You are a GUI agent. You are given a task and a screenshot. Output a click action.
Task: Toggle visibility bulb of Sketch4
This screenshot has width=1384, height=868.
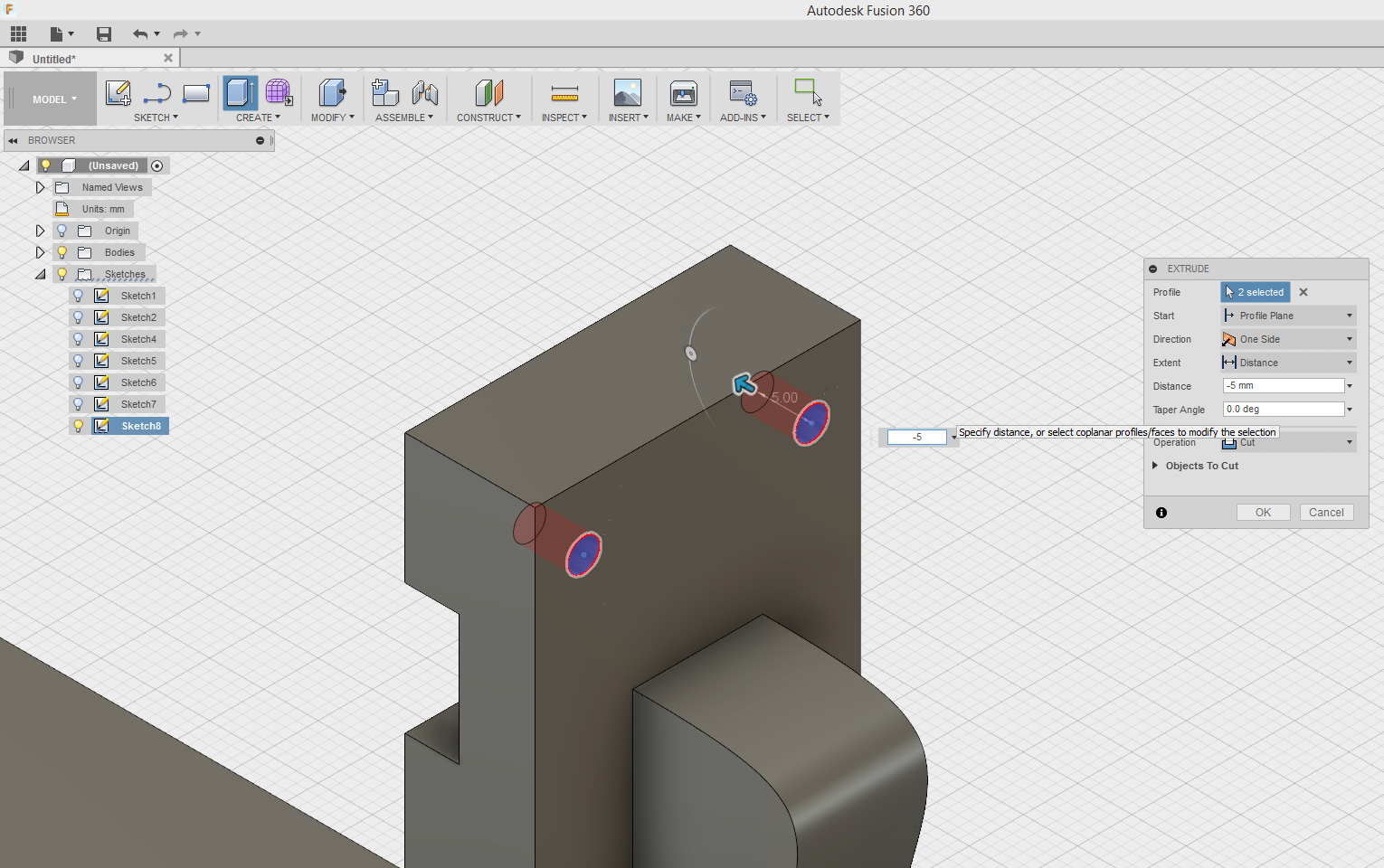[79, 339]
